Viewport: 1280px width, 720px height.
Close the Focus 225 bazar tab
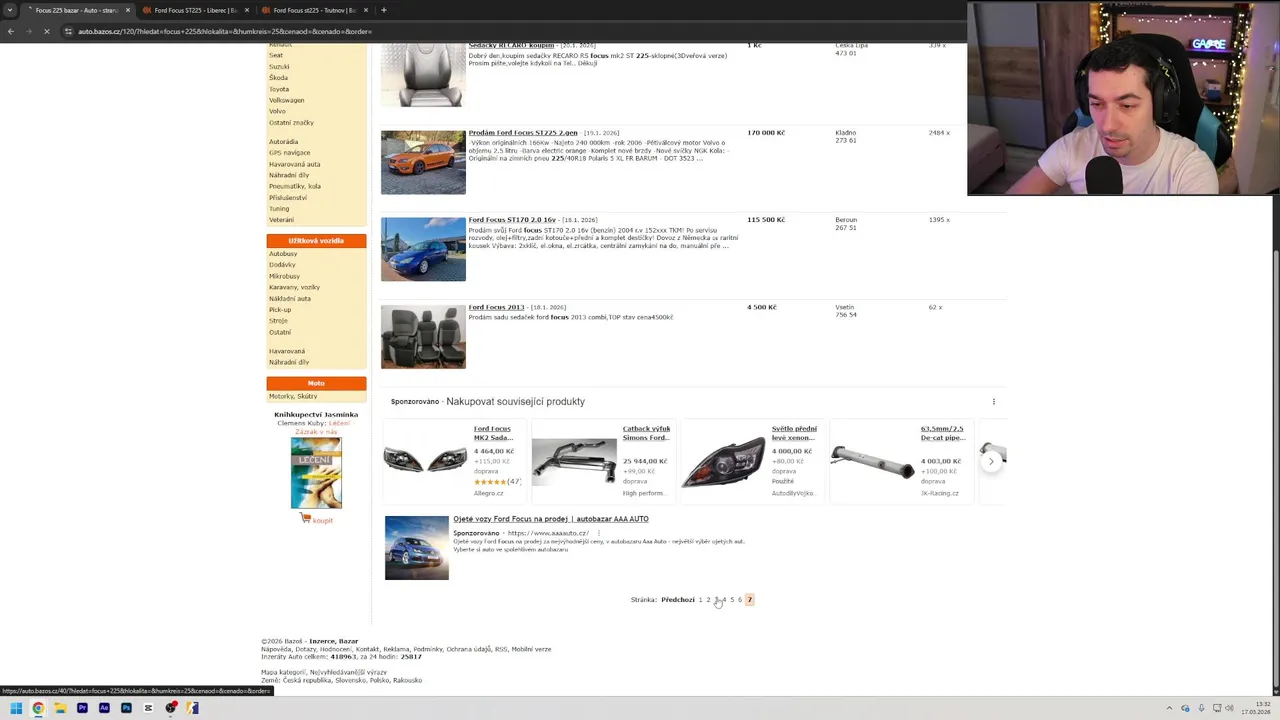127,10
